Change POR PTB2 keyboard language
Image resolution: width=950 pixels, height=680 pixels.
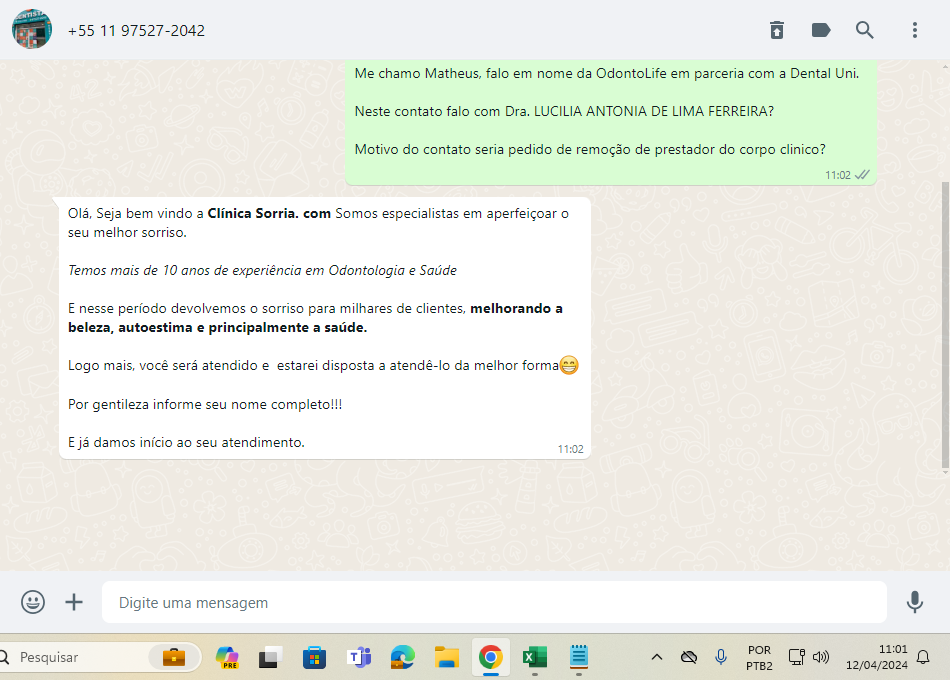759,658
